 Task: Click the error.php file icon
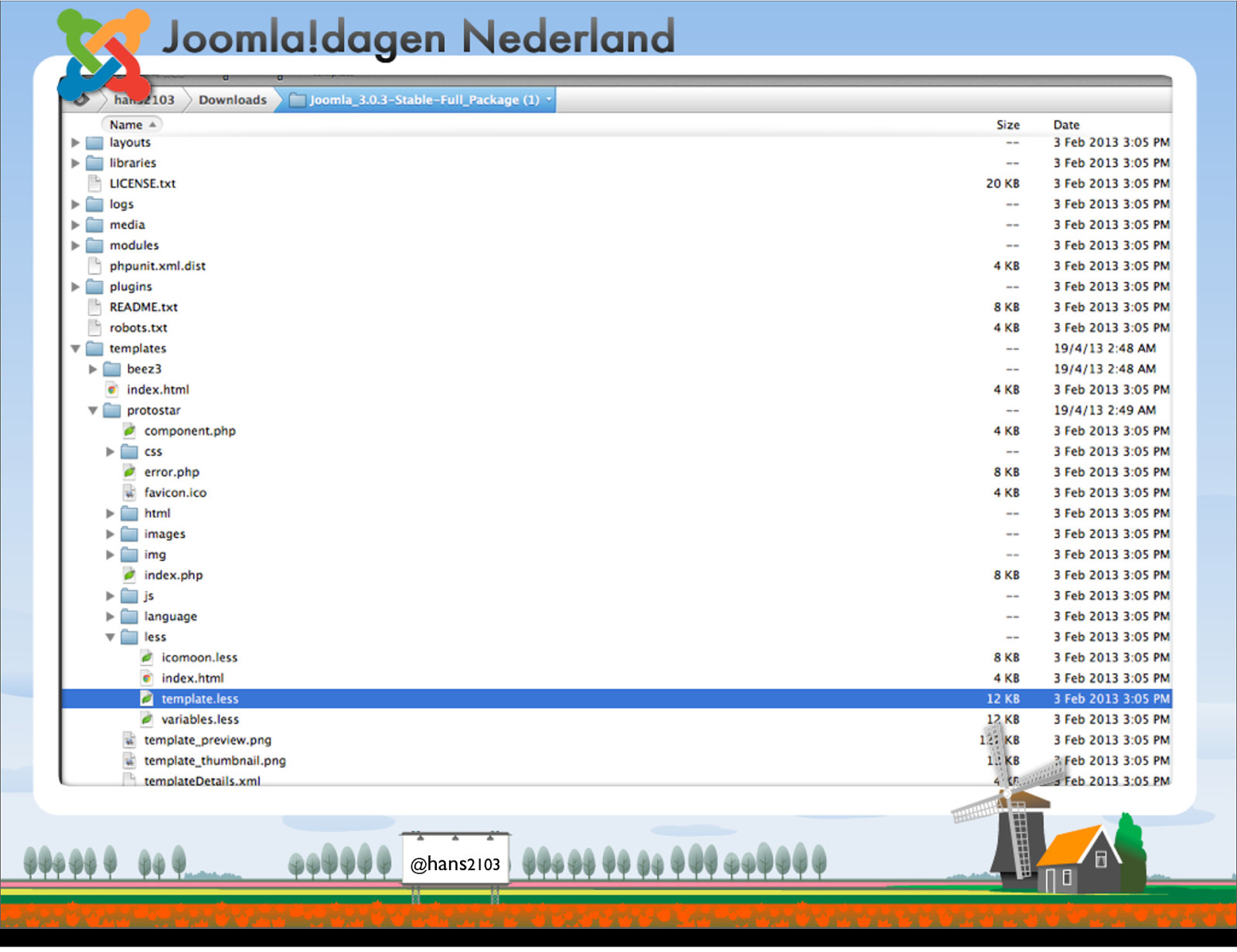(x=129, y=472)
